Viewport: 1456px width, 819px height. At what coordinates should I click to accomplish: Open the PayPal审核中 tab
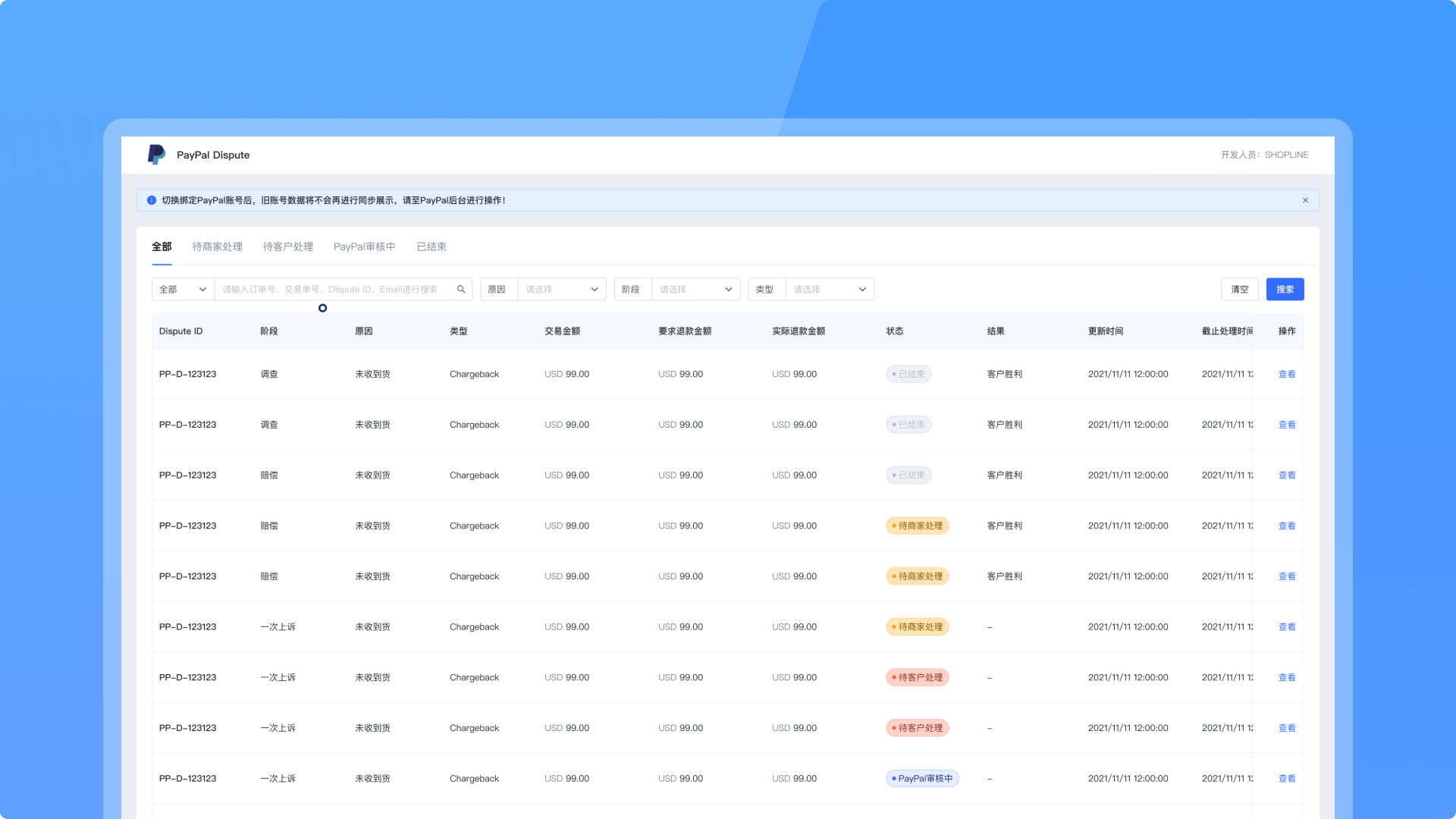tap(364, 246)
